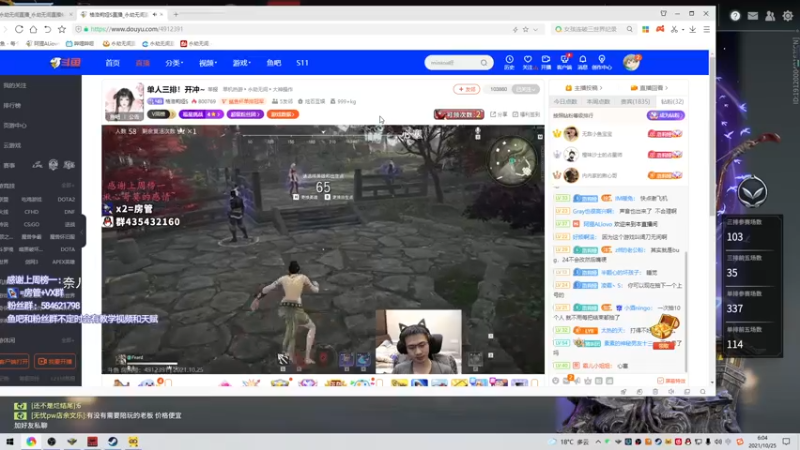The width and height of the screenshot is (800, 450).
Task: Click the 游戏数据 orange badge button
Action: (282, 114)
